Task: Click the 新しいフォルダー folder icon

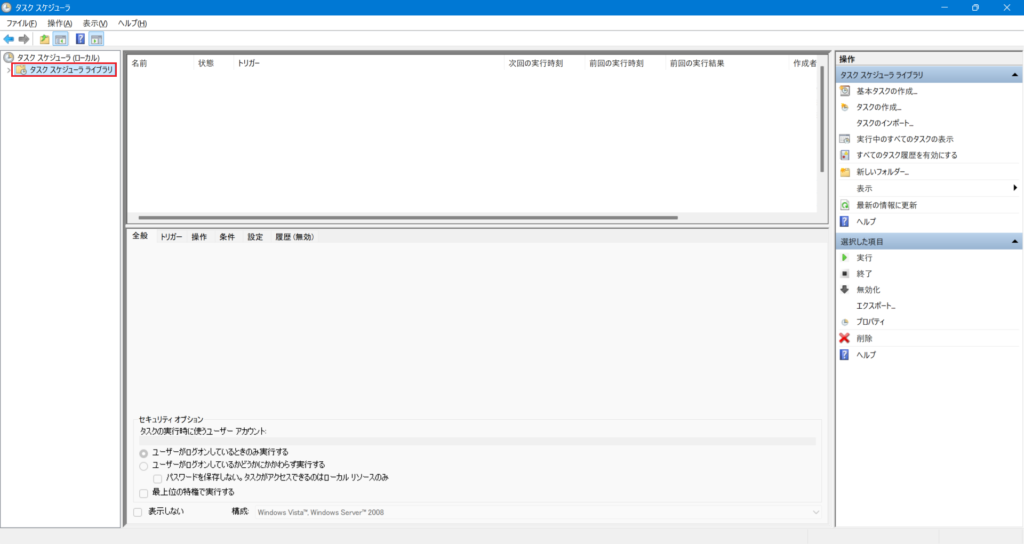Action: 845,172
